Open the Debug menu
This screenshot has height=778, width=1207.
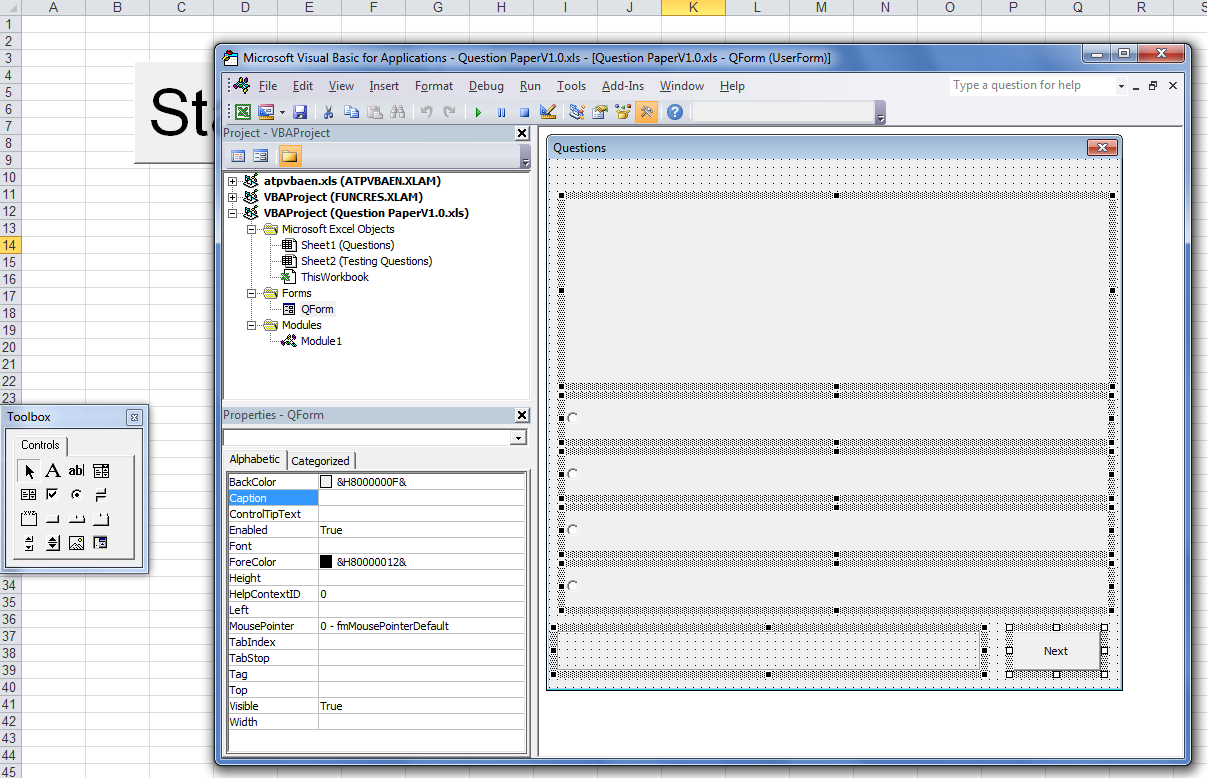click(486, 86)
